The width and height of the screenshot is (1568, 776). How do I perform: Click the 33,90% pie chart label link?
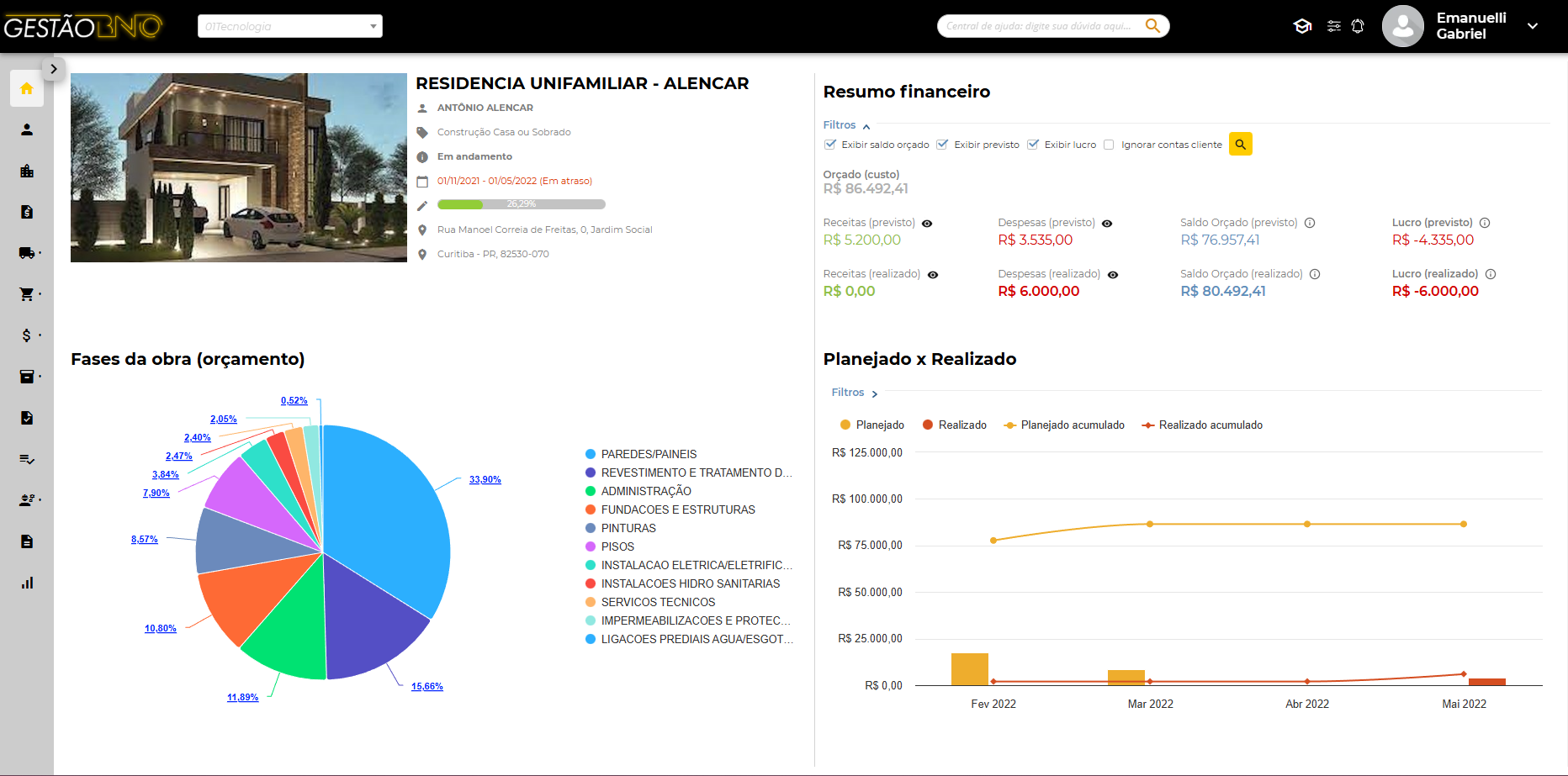tap(485, 480)
